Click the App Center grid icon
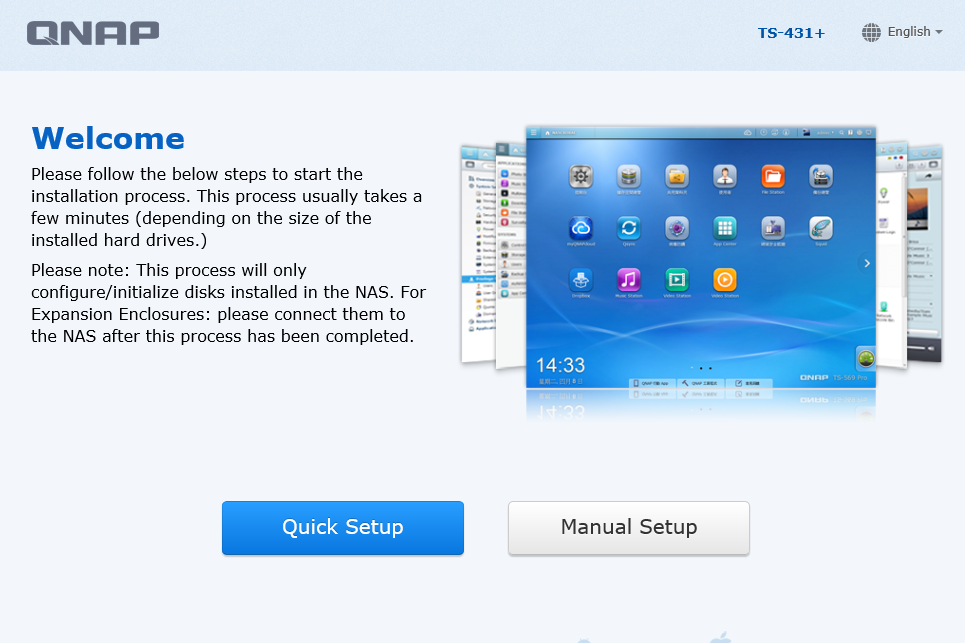 [725, 228]
